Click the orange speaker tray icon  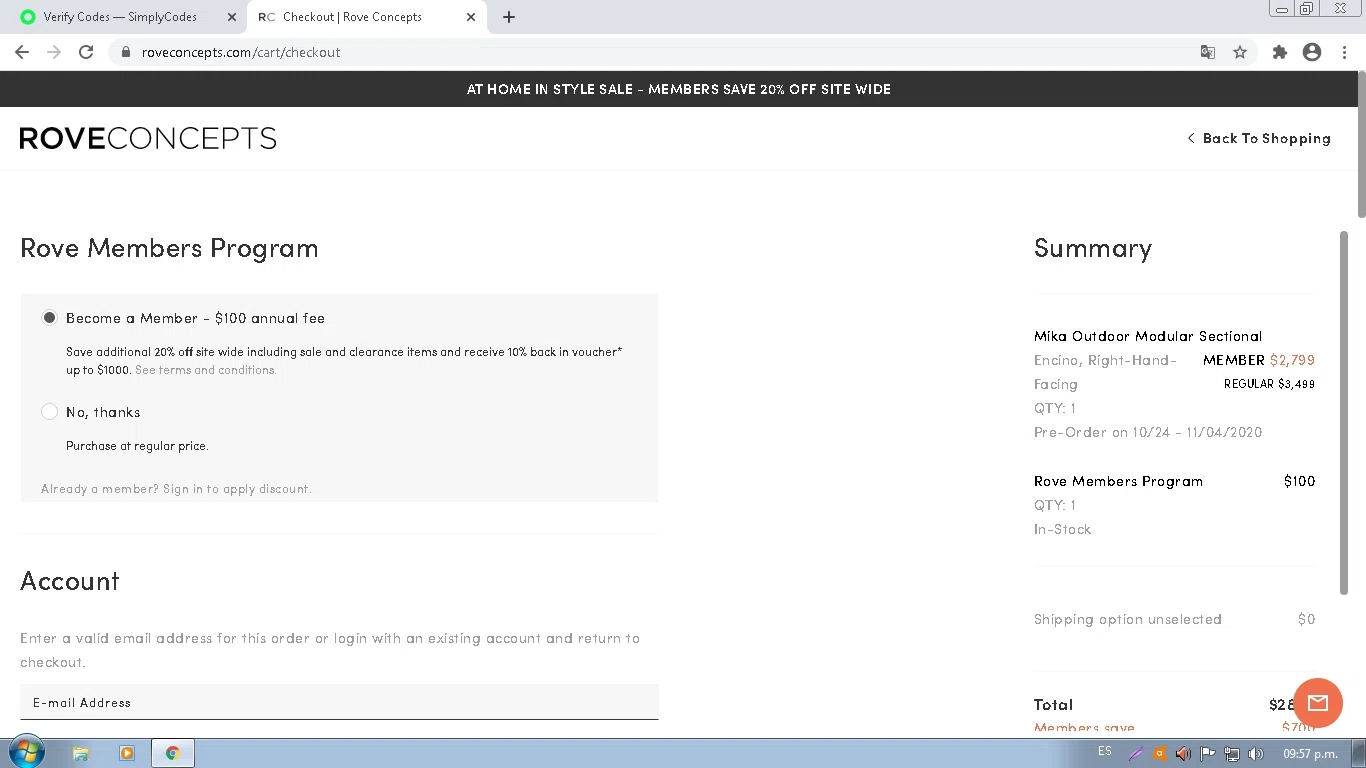tap(1183, 754)
